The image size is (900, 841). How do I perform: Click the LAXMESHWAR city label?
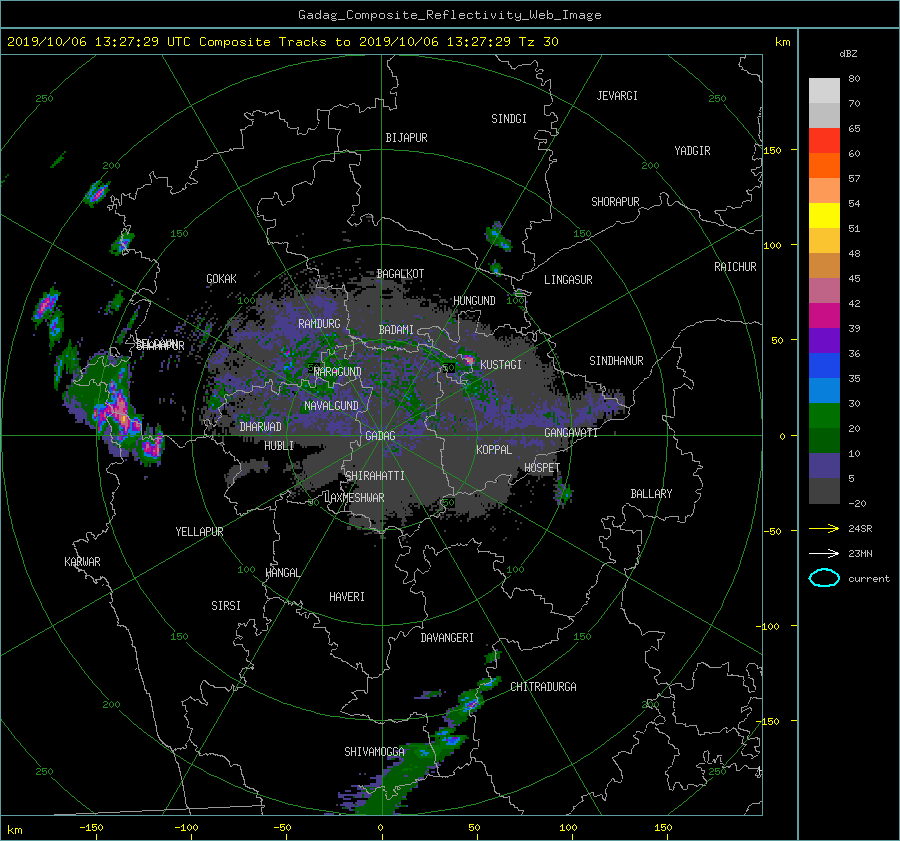click(x=354, y=498)
